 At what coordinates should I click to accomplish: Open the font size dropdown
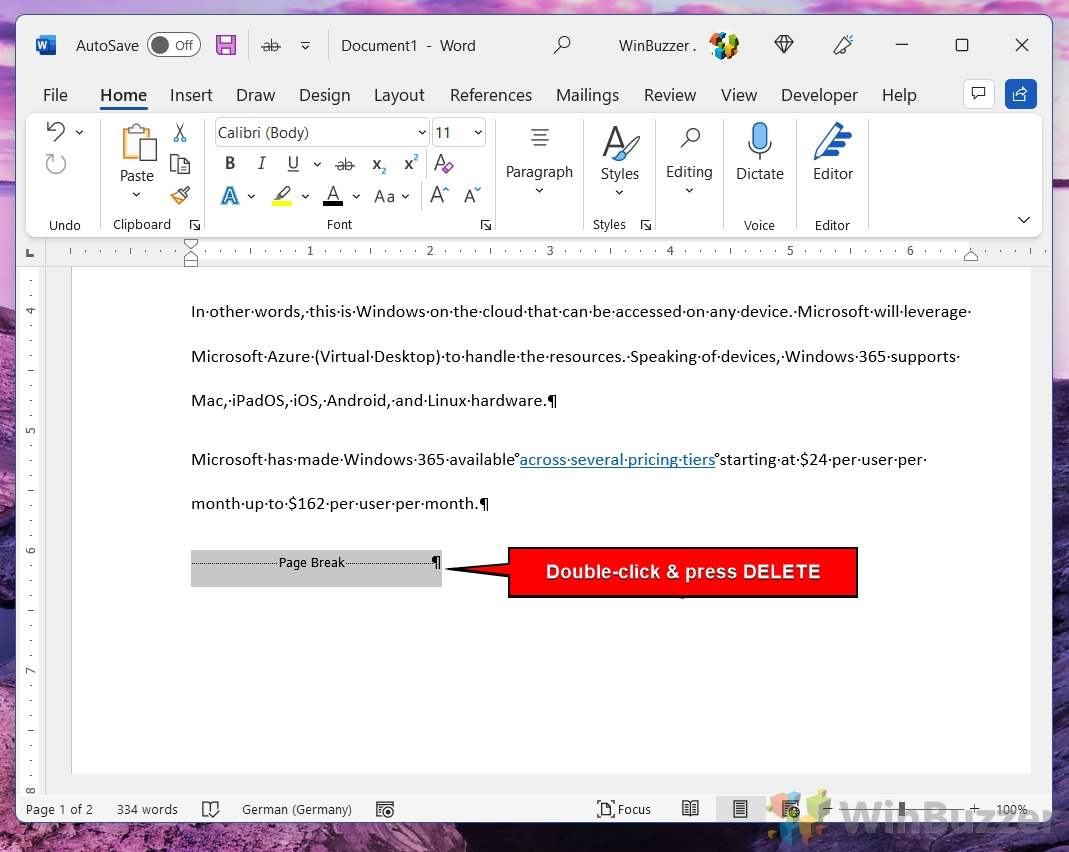(x=478, y=132)
